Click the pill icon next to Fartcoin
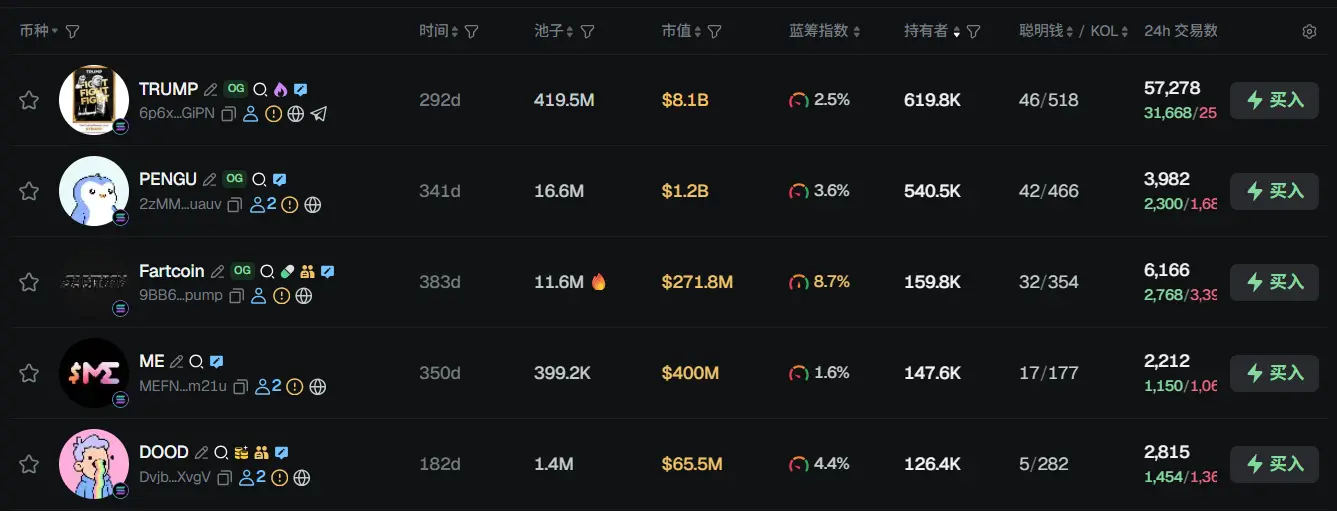The width and height of the screenshot is (1337, 511). tap(287, 271)
